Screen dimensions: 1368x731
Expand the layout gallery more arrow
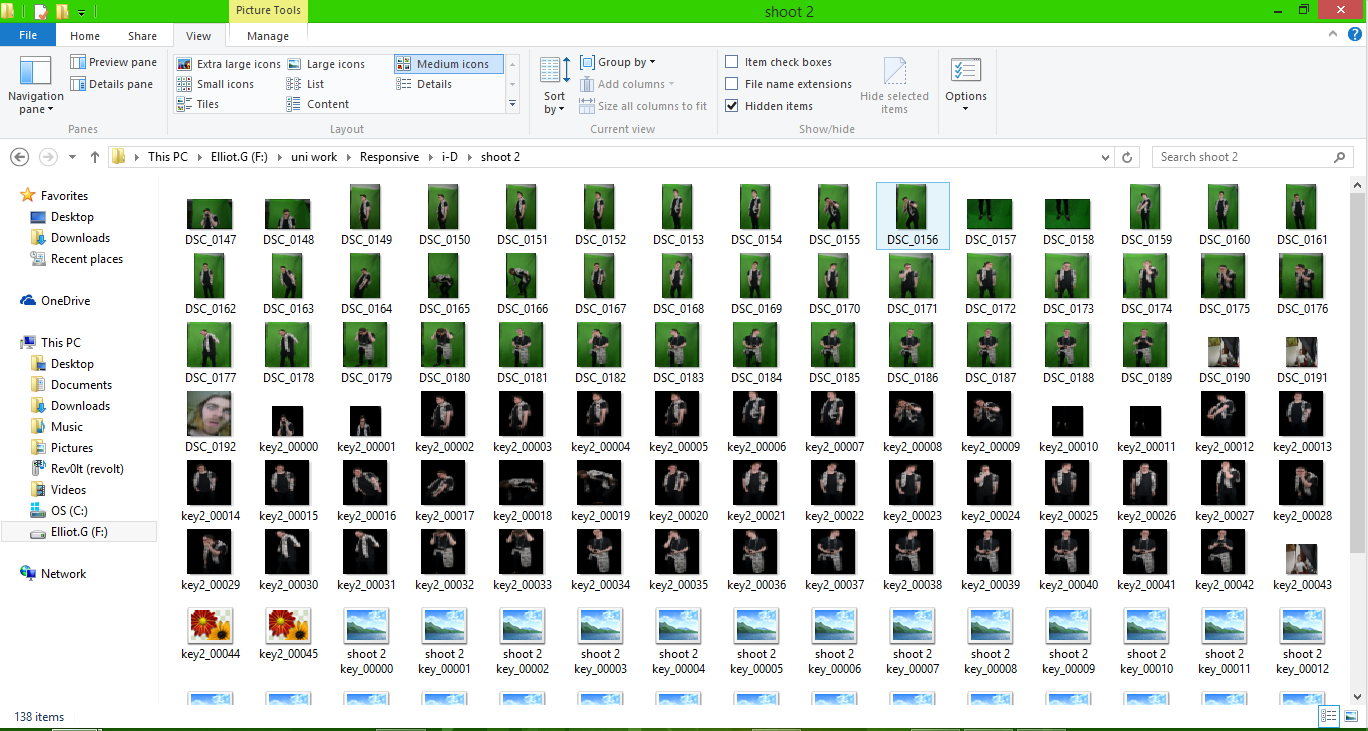click(513, 103)
